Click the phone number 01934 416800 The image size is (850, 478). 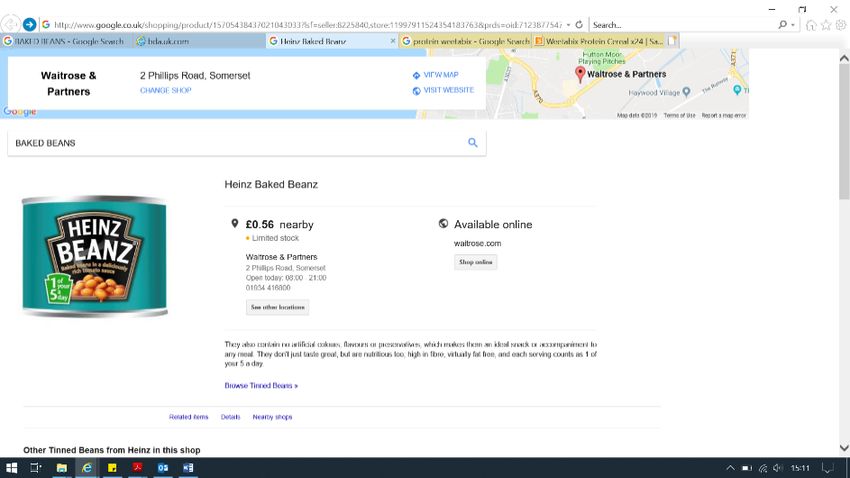tap(268, 288)
